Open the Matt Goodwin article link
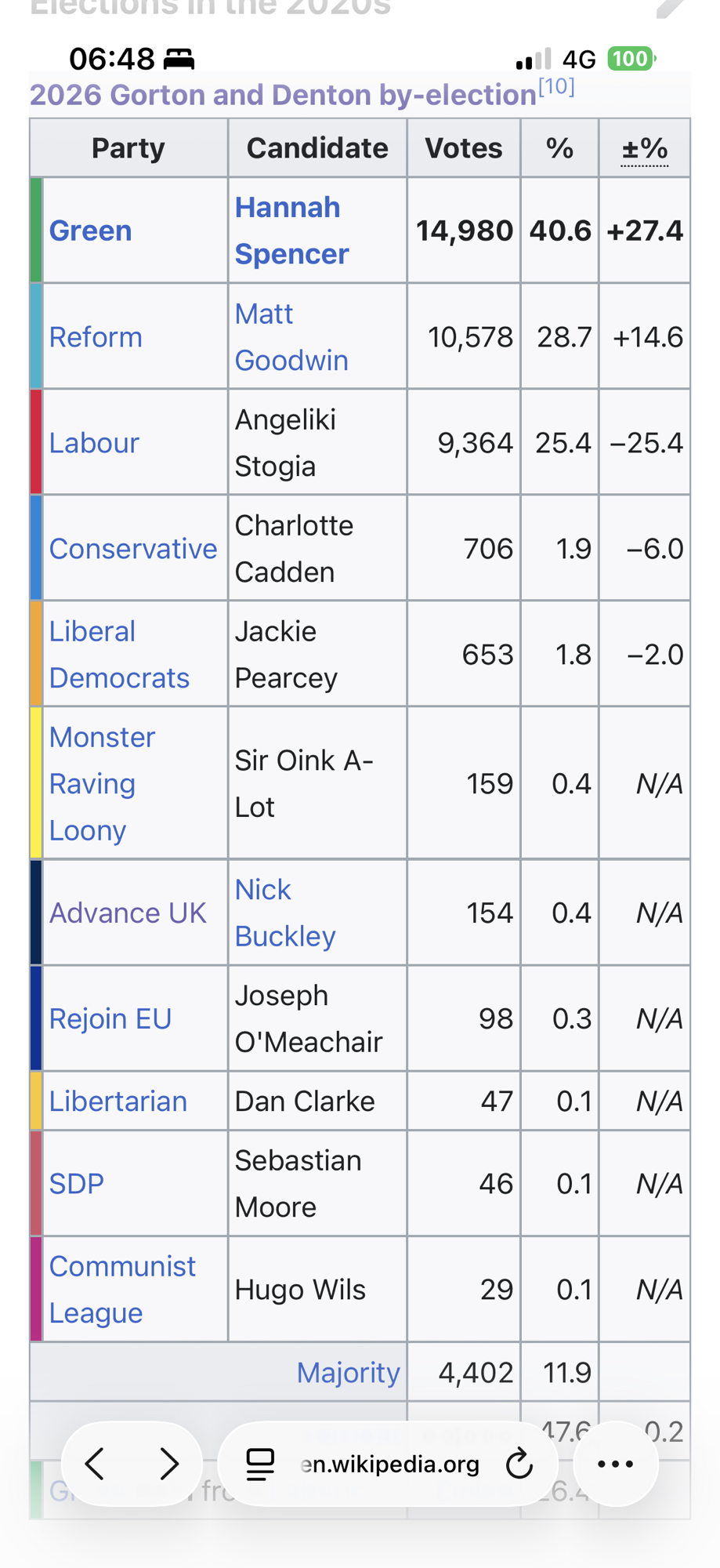Viewport: 720px width, 1568px height. [x=291, y=337]
